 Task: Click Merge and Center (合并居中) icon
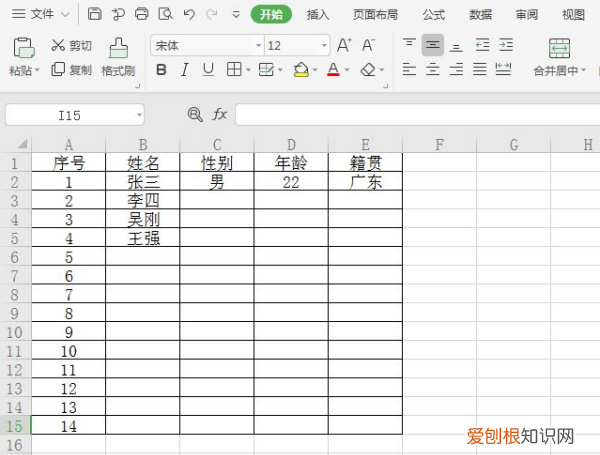click(559, 48)
